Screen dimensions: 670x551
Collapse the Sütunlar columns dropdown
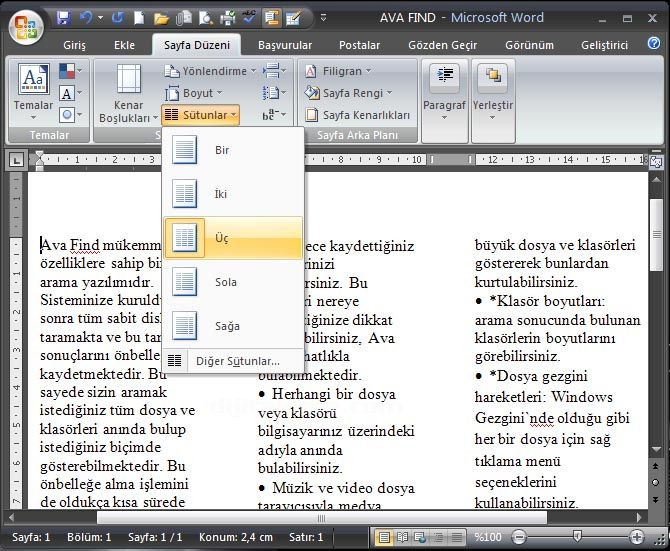(x=200, y=114)
